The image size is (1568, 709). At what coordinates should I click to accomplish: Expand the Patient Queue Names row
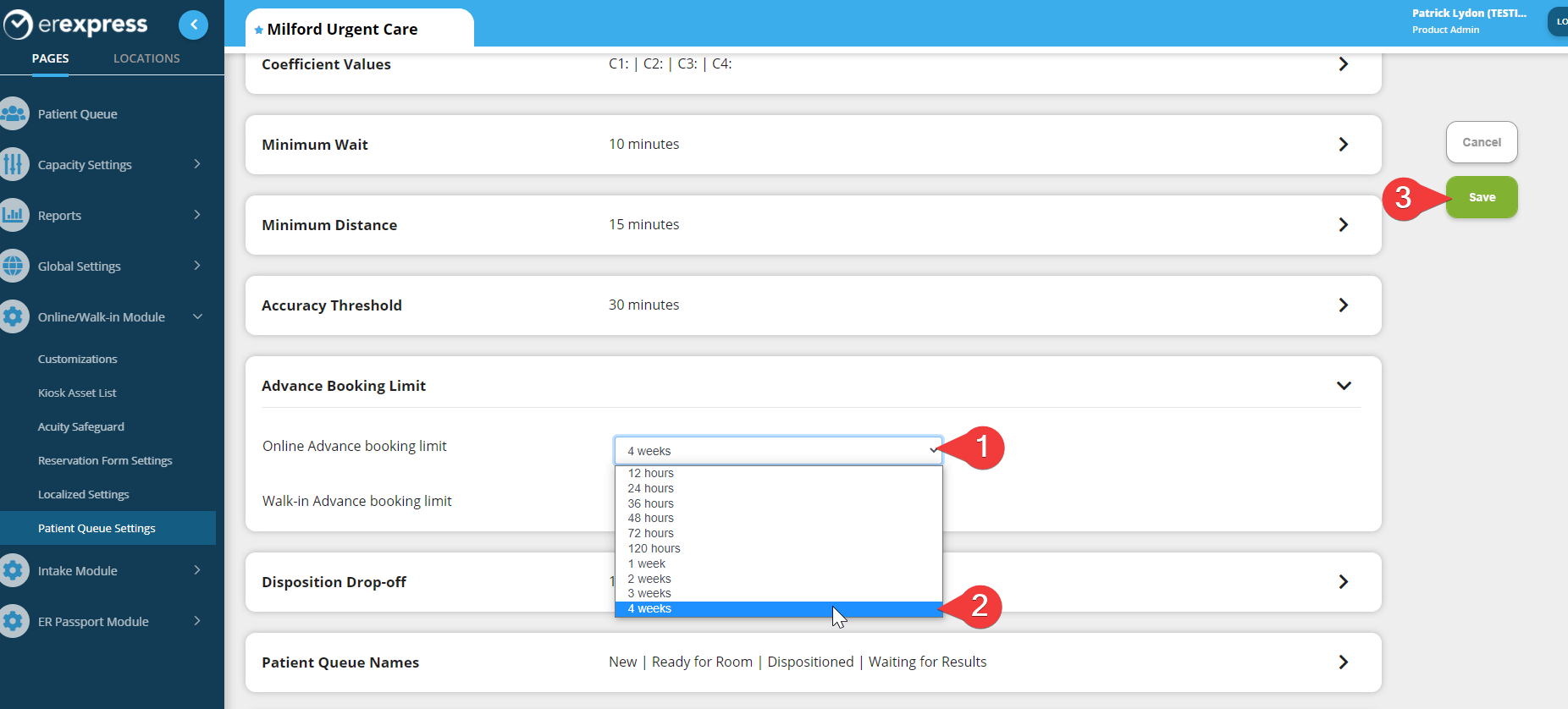point(1343,662)
